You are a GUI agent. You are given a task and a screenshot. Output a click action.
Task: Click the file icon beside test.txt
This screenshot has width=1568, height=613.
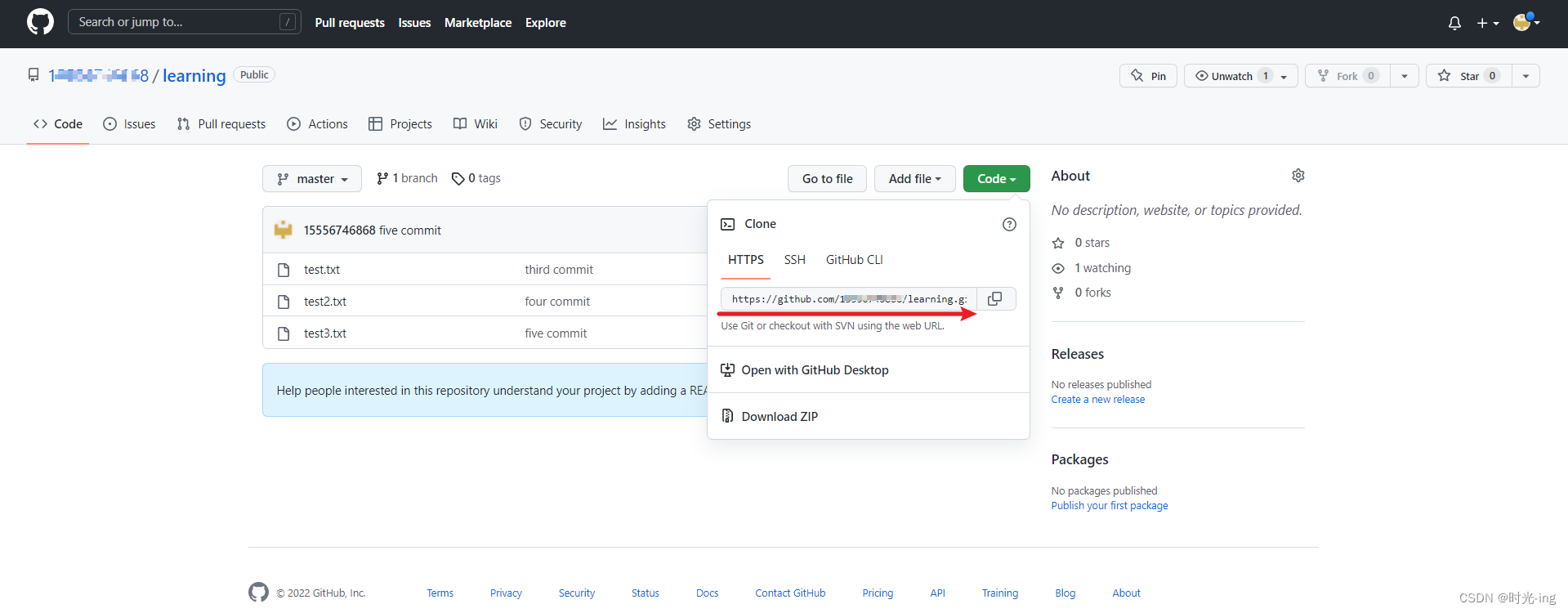pyautogui.click(x=284, y=270)
